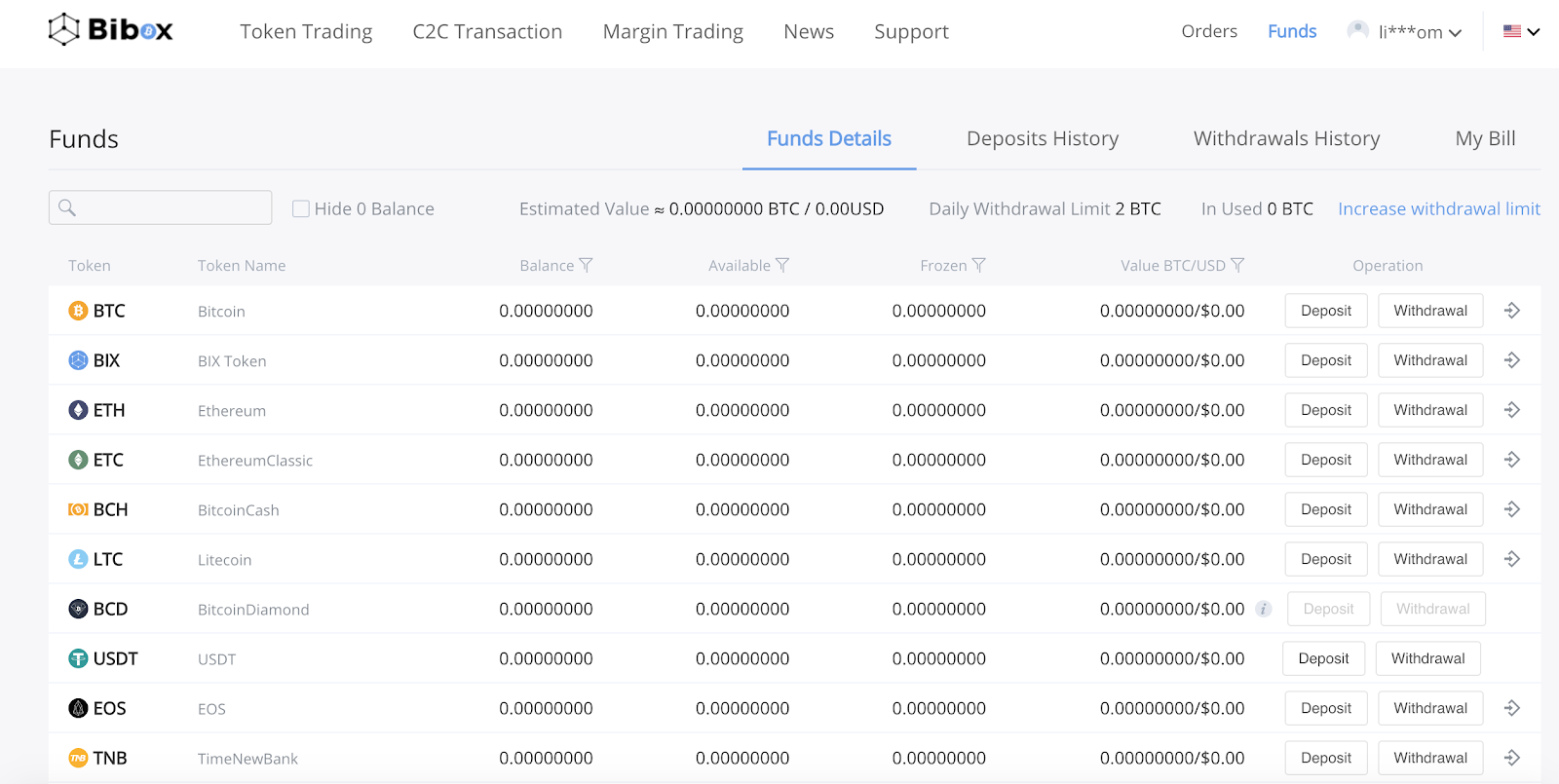Click the info icon in BCD row
Screen dimensions: 1559x784
coord(1264,609)
